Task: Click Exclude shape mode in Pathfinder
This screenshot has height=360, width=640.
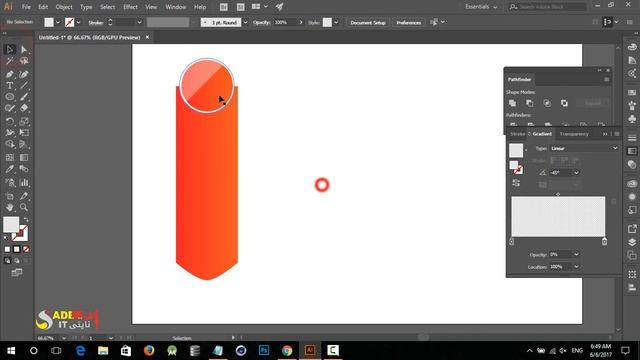Action: tap(564, 103)
